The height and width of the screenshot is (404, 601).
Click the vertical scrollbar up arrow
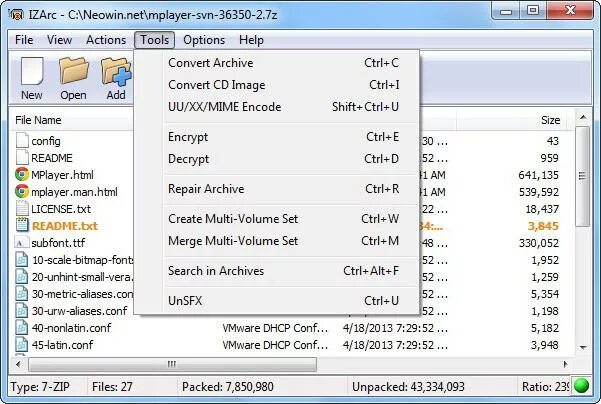(583, 117)
